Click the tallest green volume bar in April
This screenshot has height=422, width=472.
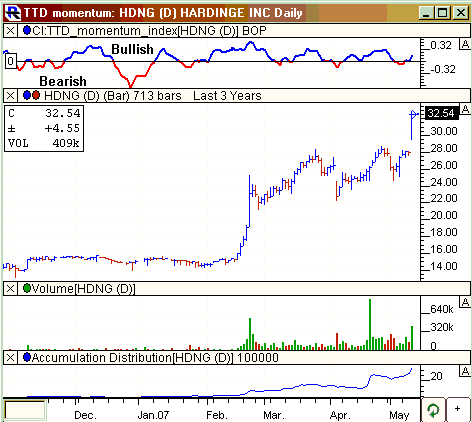click(370, 324)
